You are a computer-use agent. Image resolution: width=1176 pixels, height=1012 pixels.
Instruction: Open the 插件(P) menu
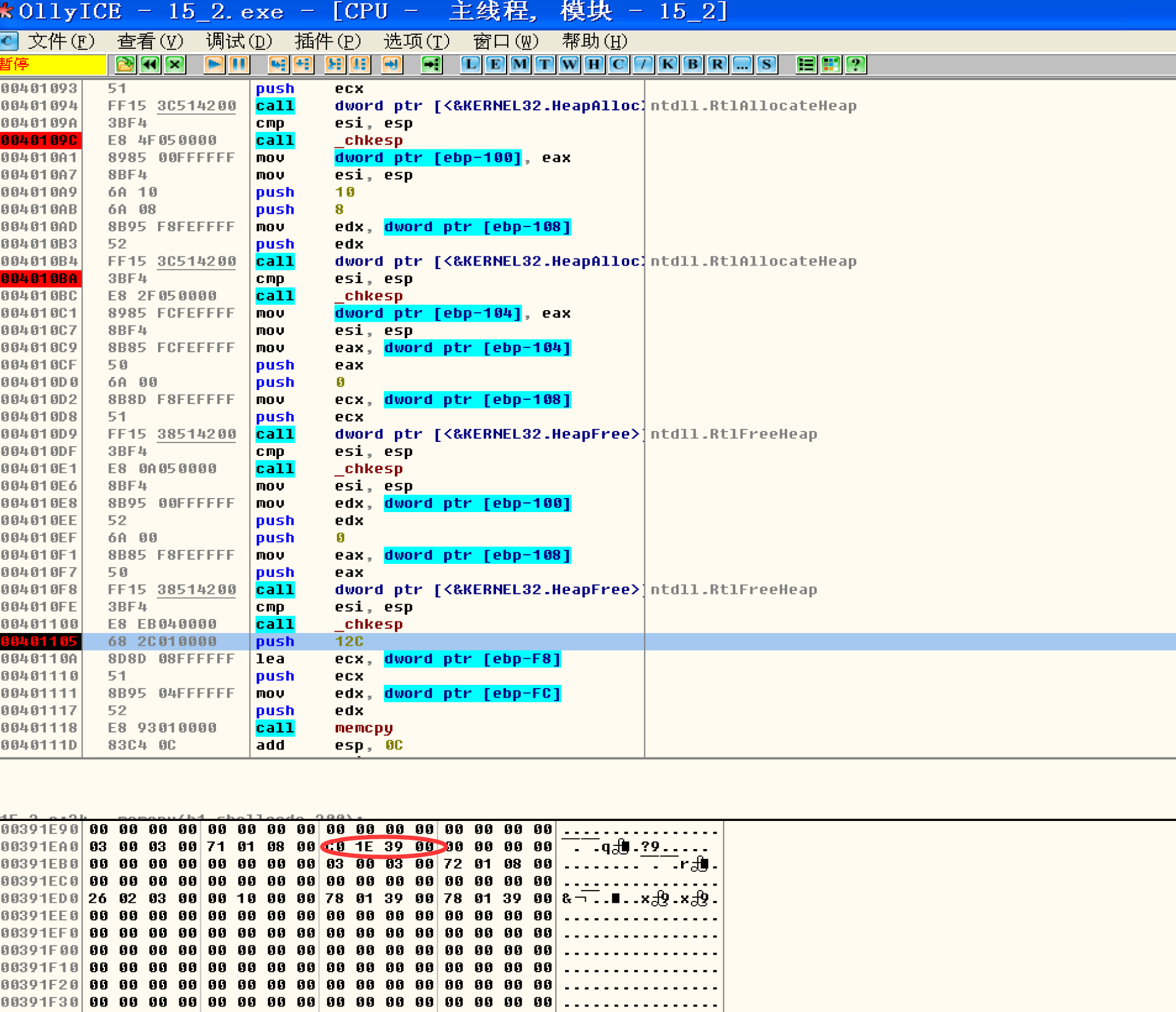(328, 42)
